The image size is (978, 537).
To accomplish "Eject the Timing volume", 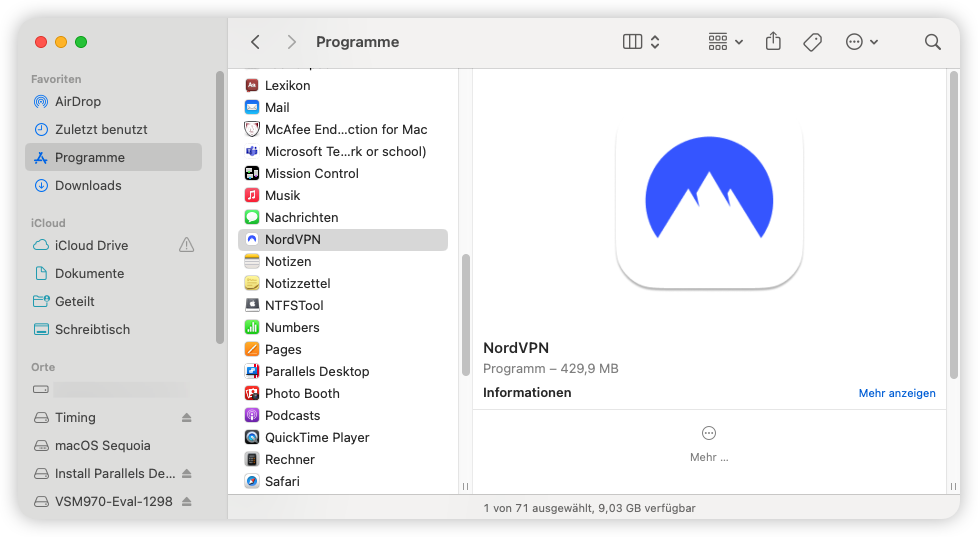I will point(186,417).
